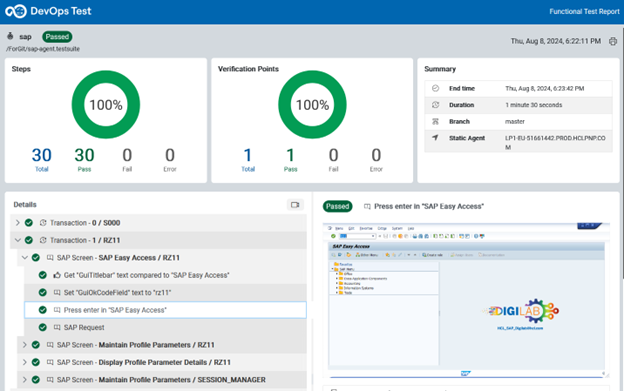Click the Steps Total count 30
Image resolution: width=624 pixels, height=391 pixels.
pyautogui.click(x=42, y=155)
